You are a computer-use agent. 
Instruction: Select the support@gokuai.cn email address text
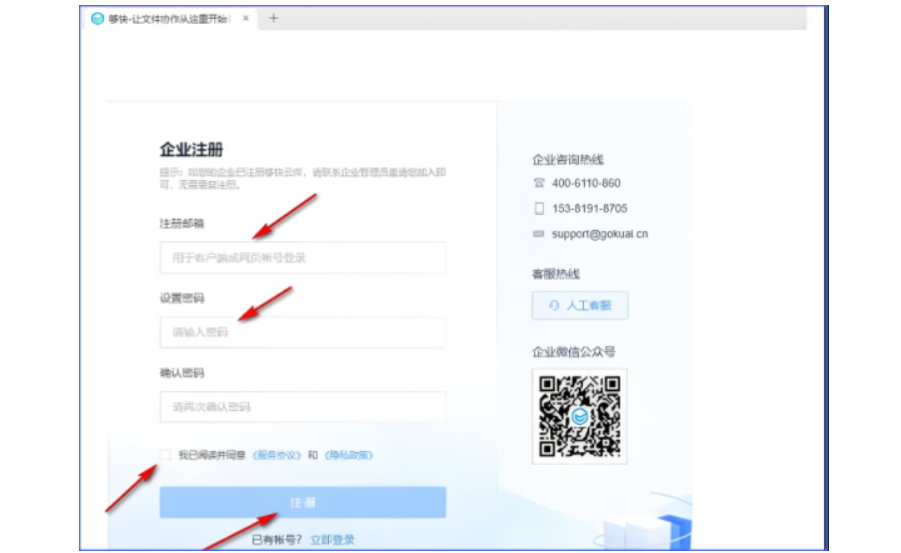pyautogui.click(x=600, y=234)
